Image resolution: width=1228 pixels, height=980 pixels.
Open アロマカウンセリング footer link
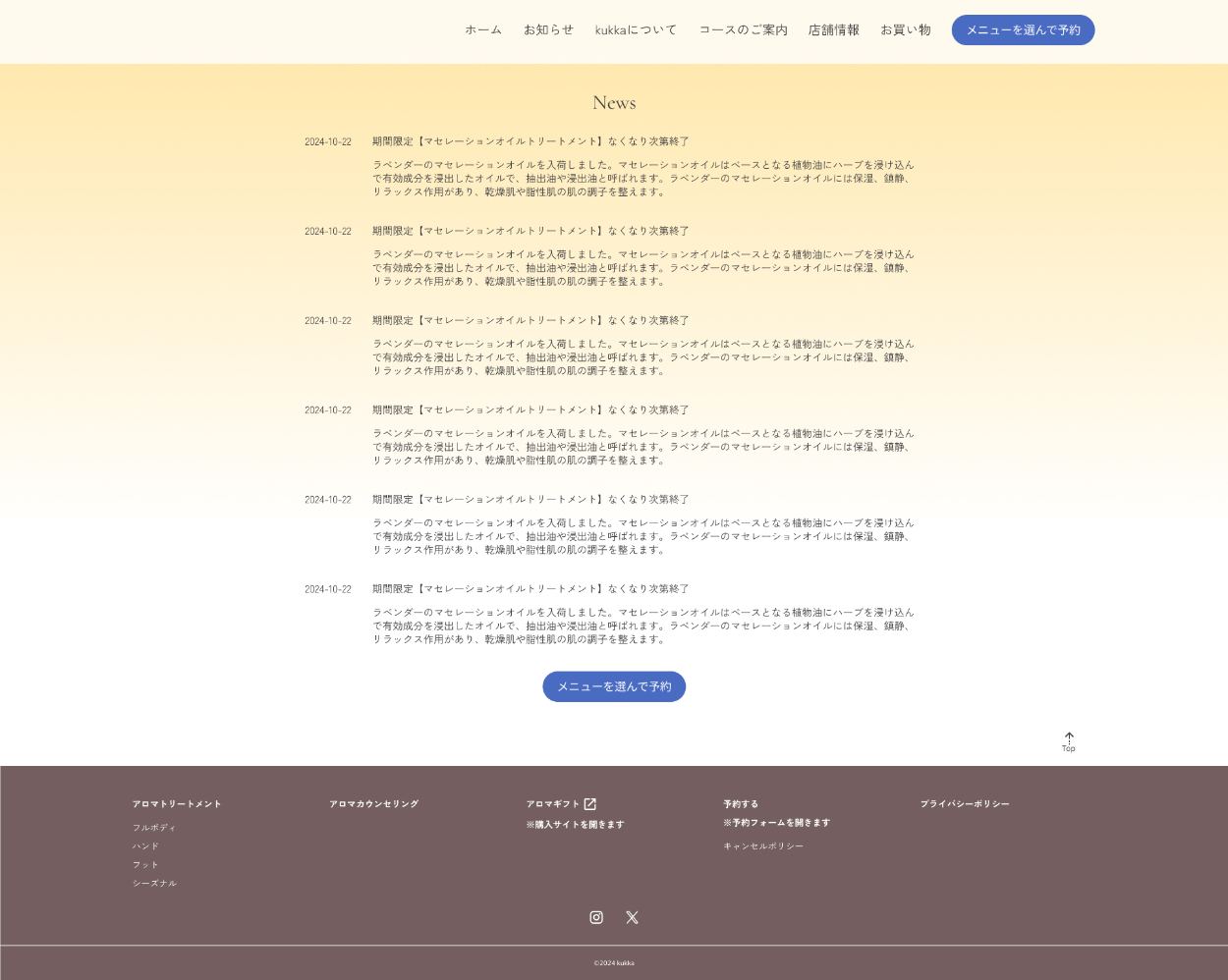[x=374, y=804]
